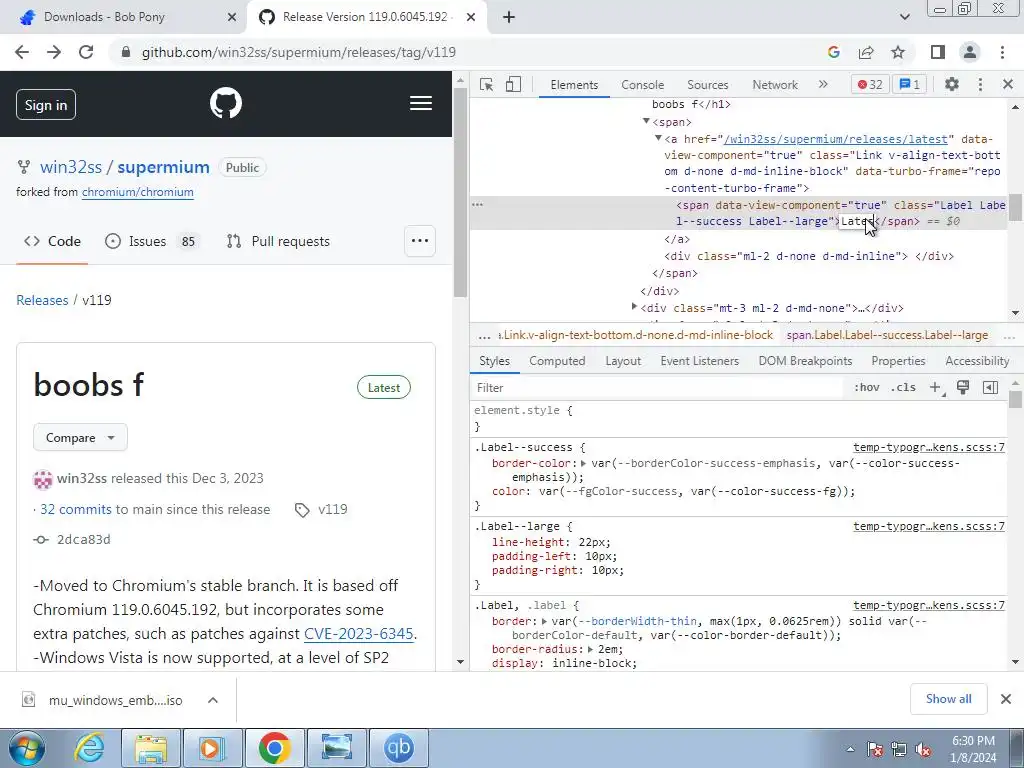Open the /win32ss/supermium/releases/latest href link
This screenshot has height=768, width=1024.
pos(835,139)
